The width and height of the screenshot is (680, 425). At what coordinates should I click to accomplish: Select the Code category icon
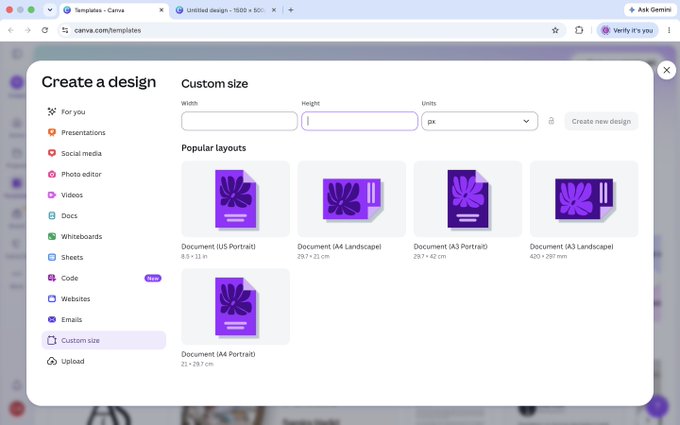tap(52, 278)
